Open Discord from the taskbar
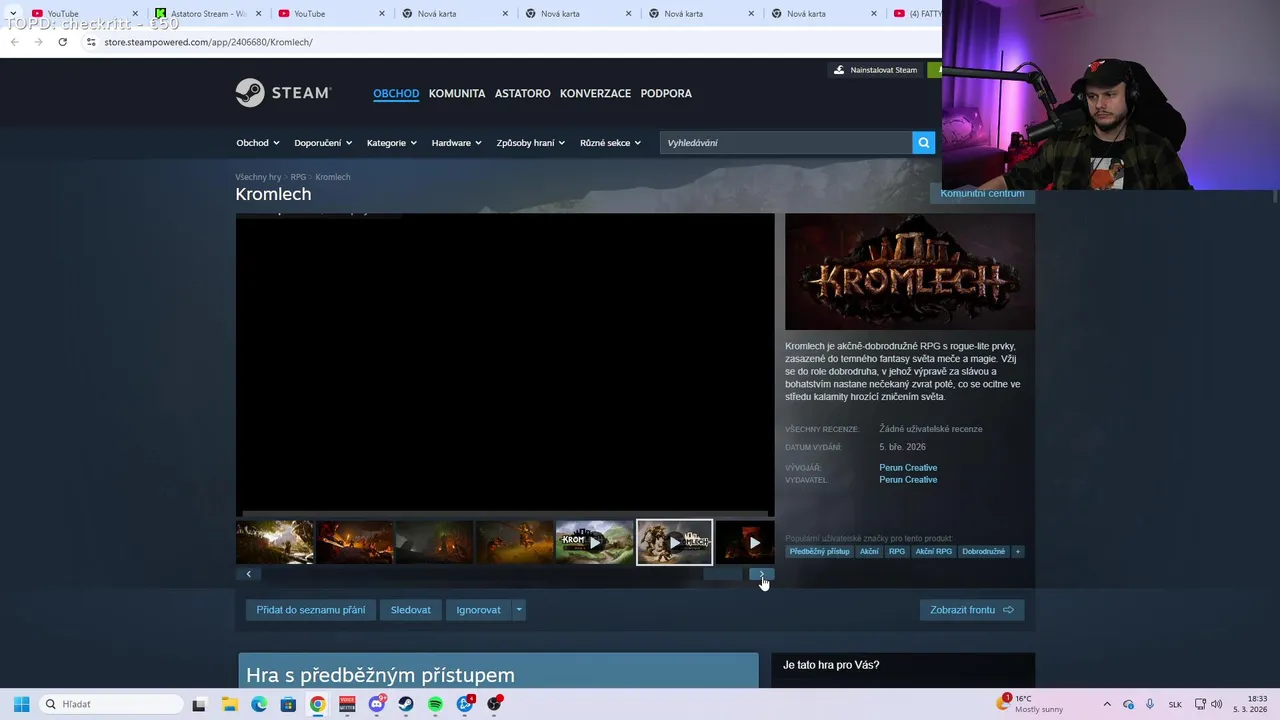 377,704
